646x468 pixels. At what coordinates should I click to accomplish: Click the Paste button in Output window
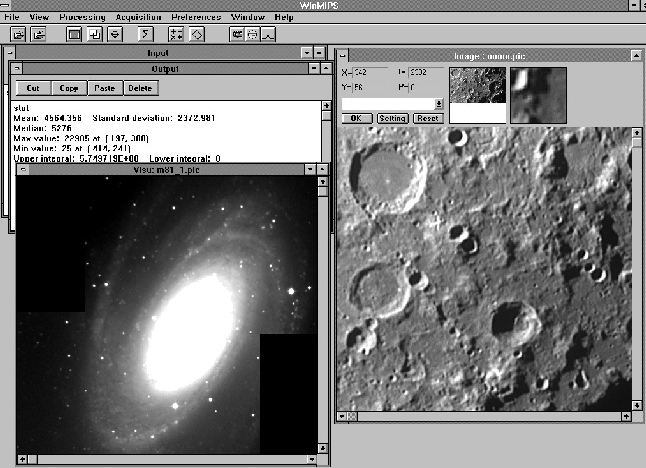[x=105, y=88]
